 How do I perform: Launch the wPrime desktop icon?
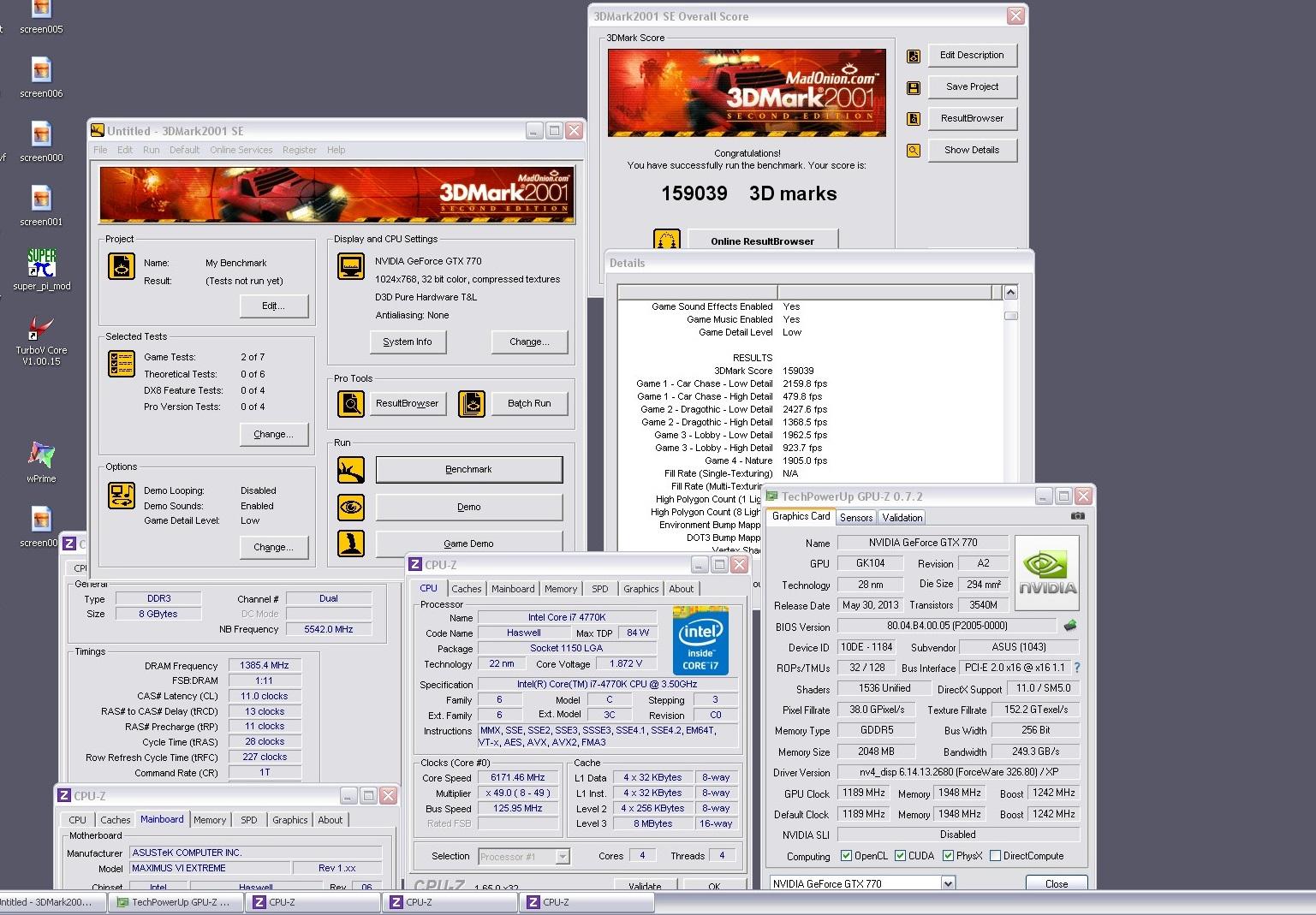tap(41, 460)
